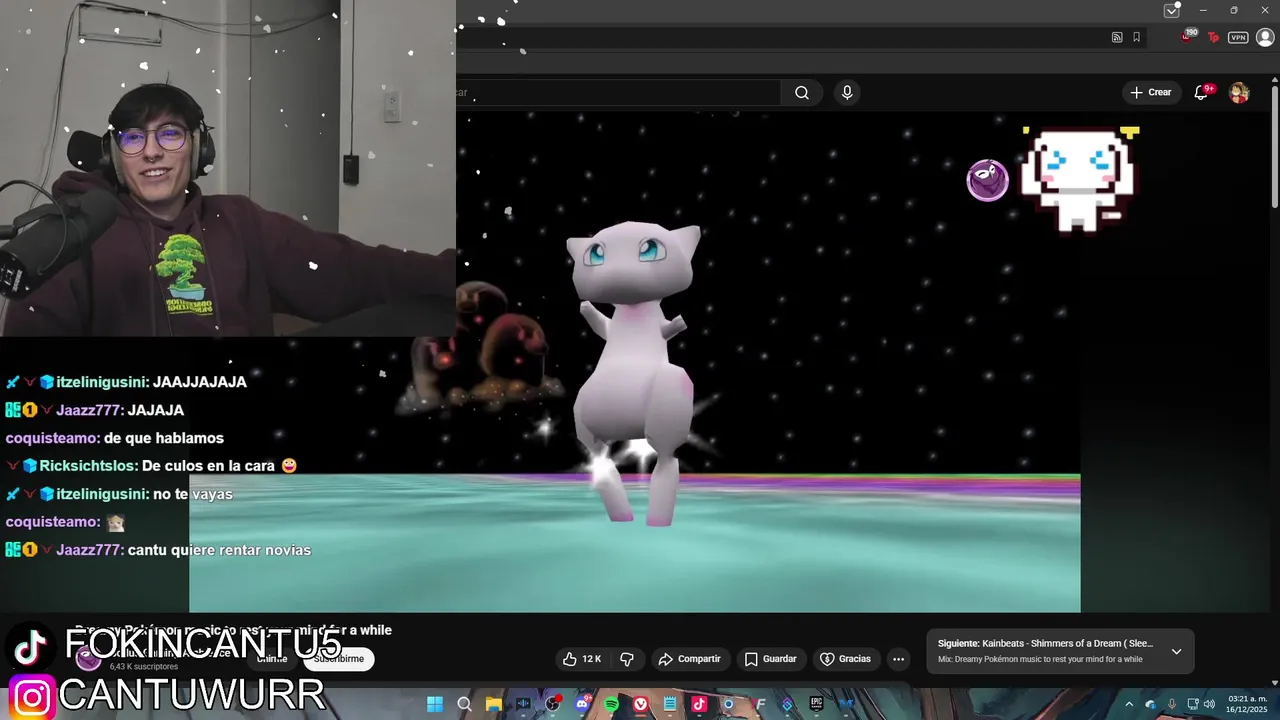Show hidden system tray icons chevron
The width and height of the screenshot is (1280, 720).
coord(1129,704)
